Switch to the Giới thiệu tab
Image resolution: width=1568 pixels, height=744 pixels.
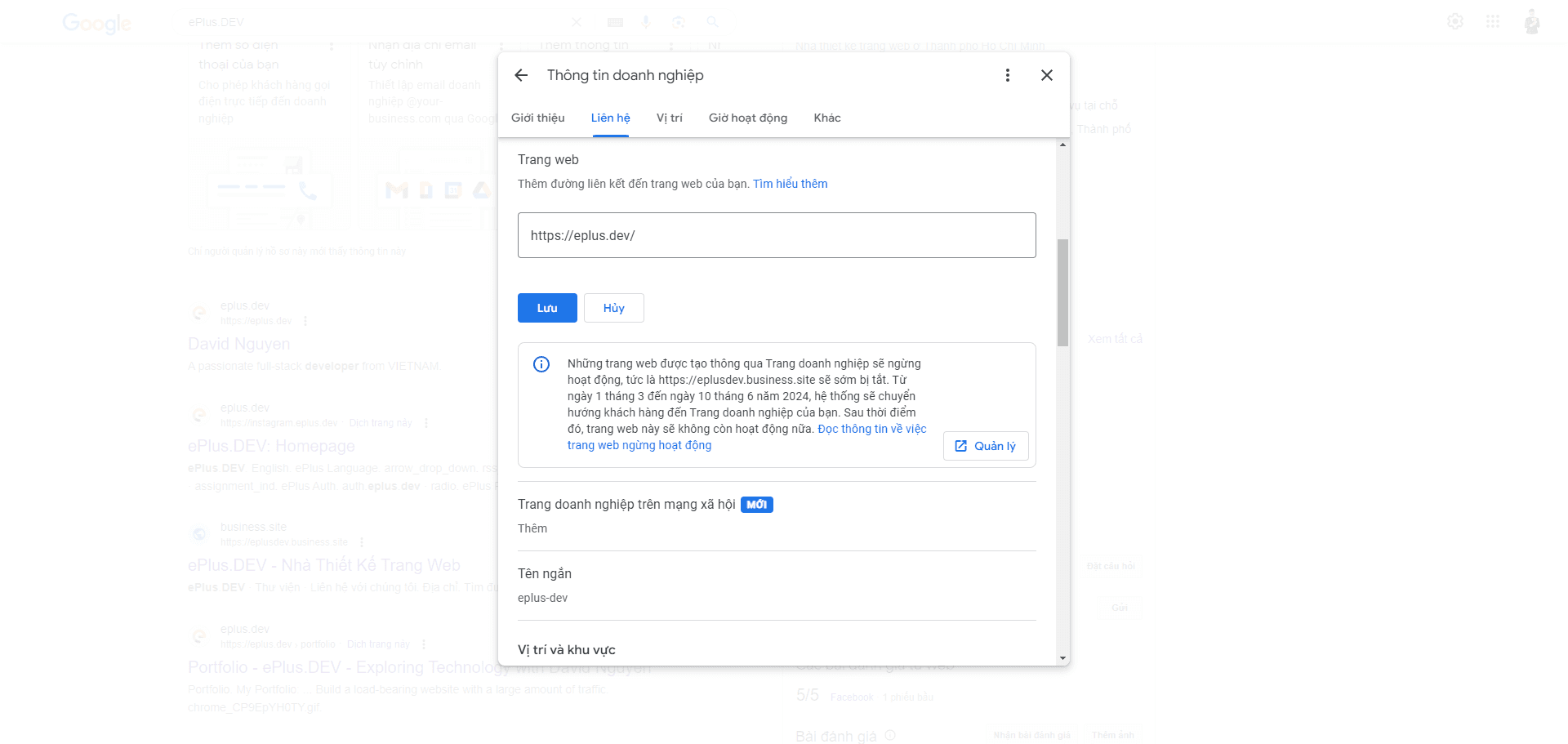pos(538,118)
